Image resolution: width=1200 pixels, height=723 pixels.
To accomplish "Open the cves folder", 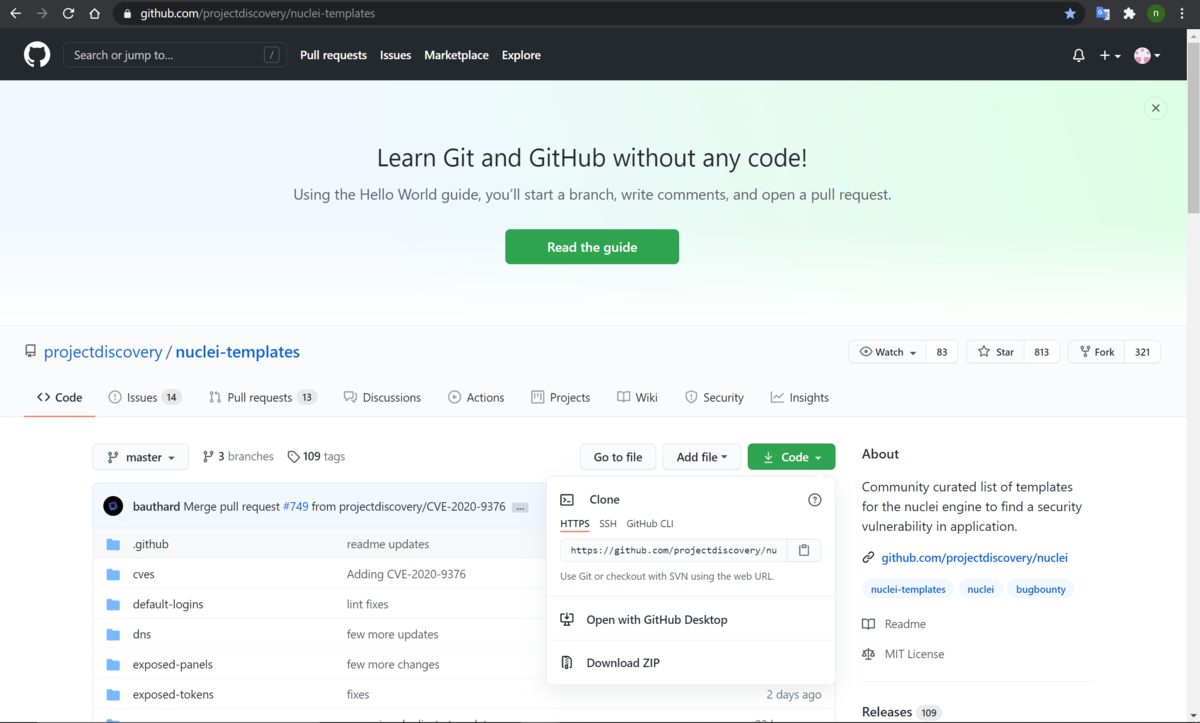I will click(x=143, y=574).
